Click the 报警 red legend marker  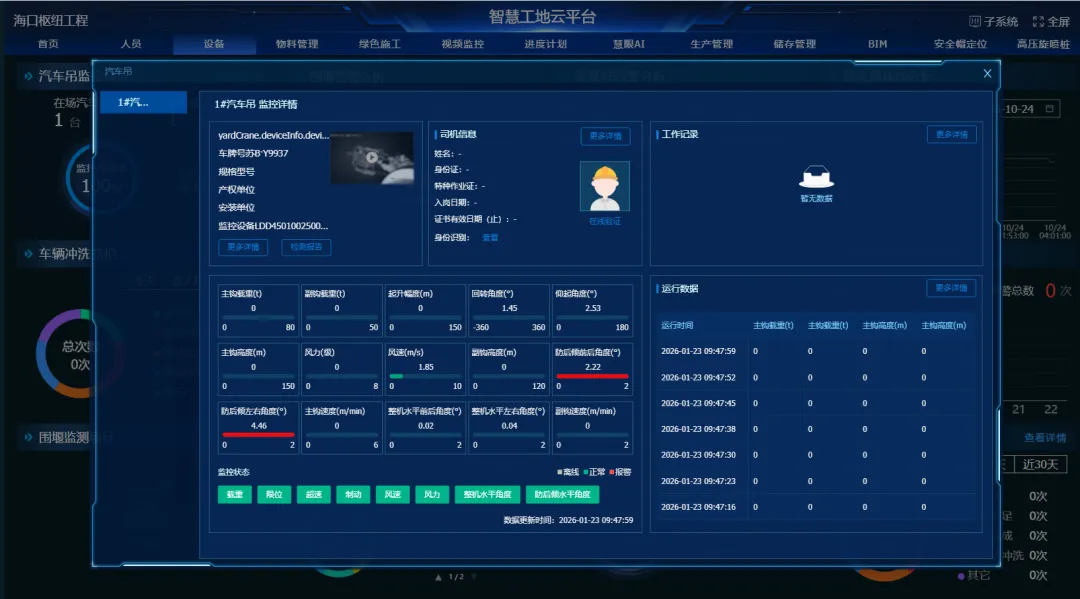point(611,472)
